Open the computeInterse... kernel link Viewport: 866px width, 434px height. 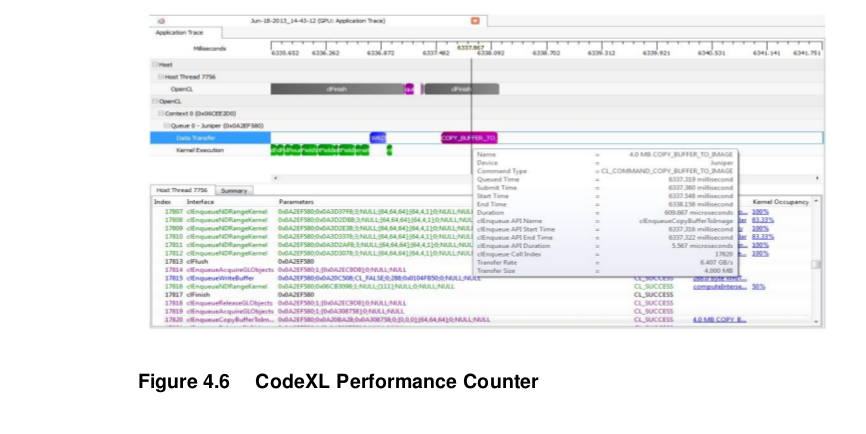[720, 287]
